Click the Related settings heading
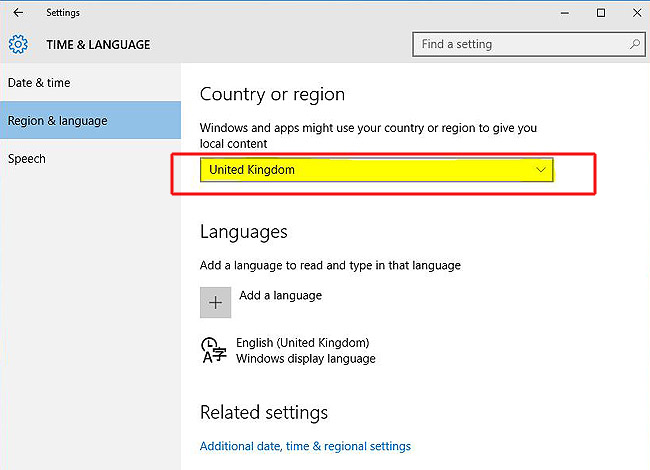Image resolution: width=650 pixels, height=470 pixels. (263, 412)
